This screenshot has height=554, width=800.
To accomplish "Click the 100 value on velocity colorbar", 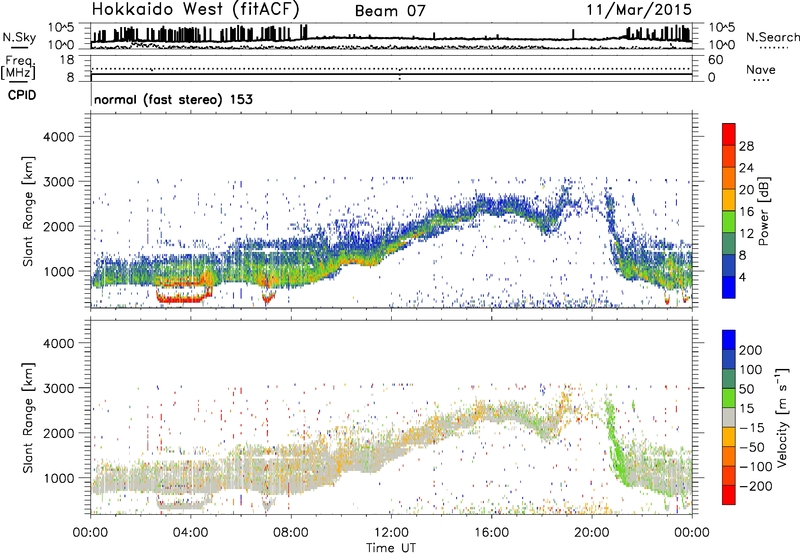I will [x=751, y=370].
